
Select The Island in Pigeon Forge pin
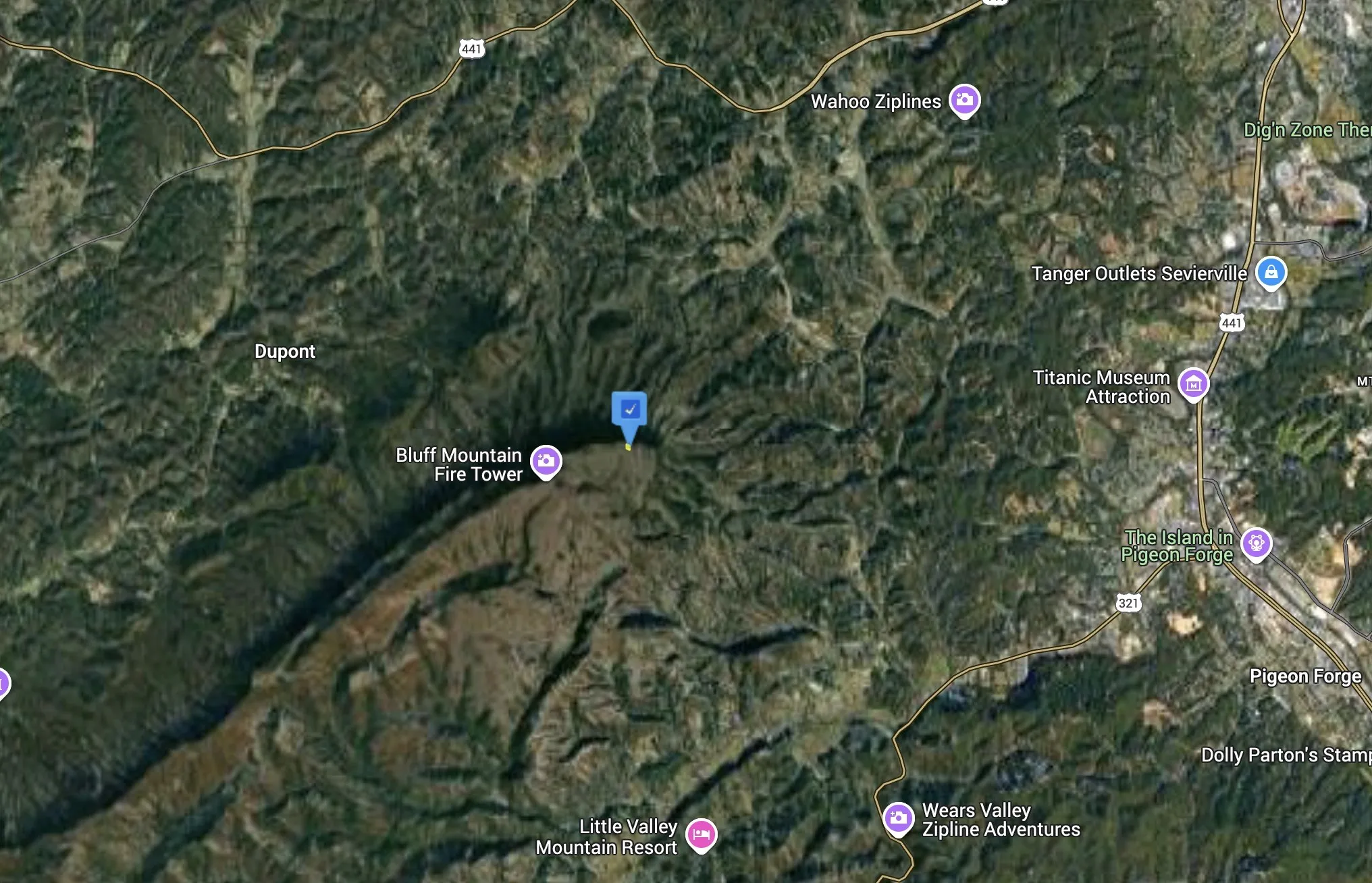(x=1256, y=543)
